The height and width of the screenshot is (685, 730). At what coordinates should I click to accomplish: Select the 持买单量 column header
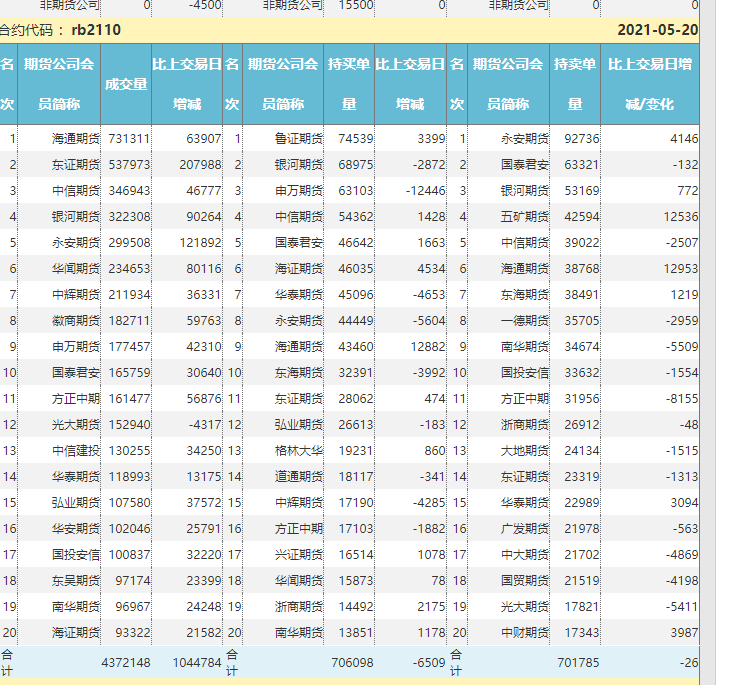pos(349,84)
